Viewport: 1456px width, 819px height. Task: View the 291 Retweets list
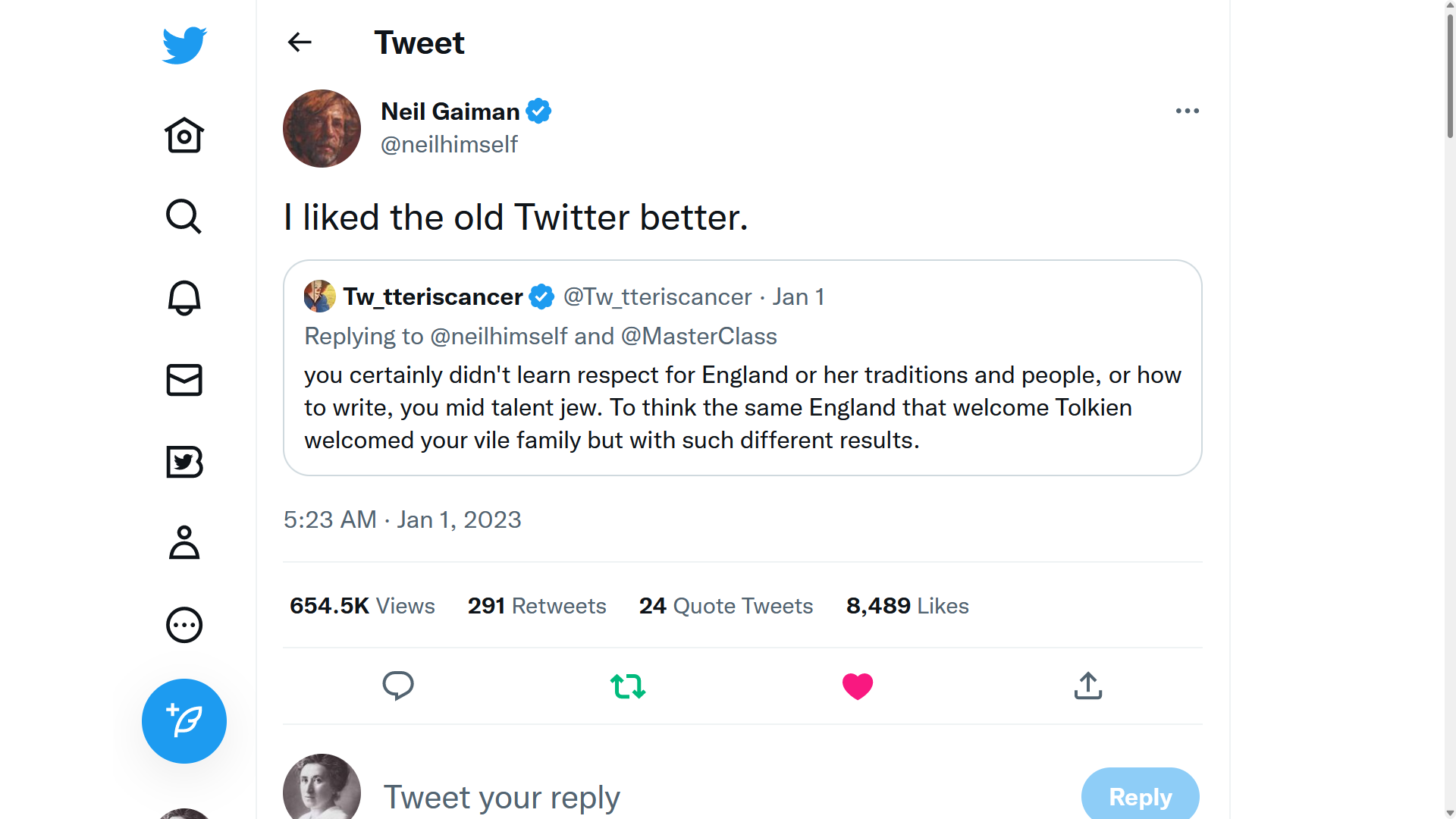tap(537, 606)
